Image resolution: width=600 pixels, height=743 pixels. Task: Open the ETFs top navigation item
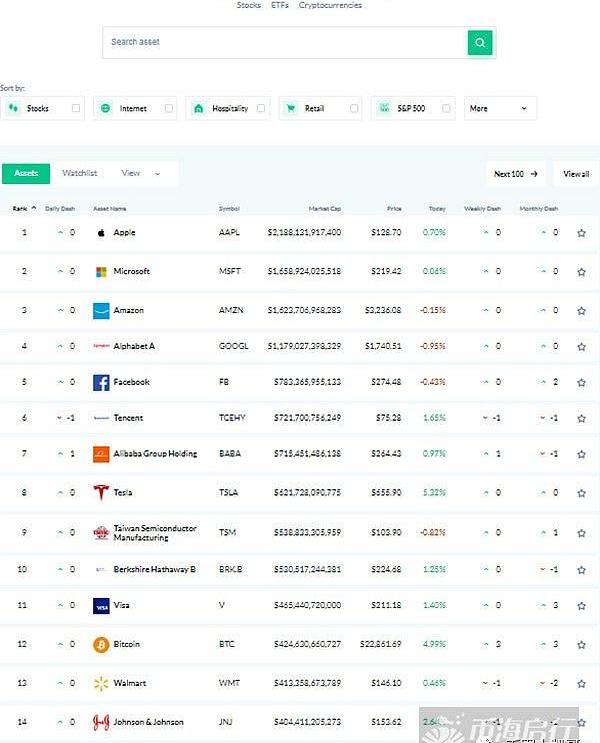click(280, 5)
